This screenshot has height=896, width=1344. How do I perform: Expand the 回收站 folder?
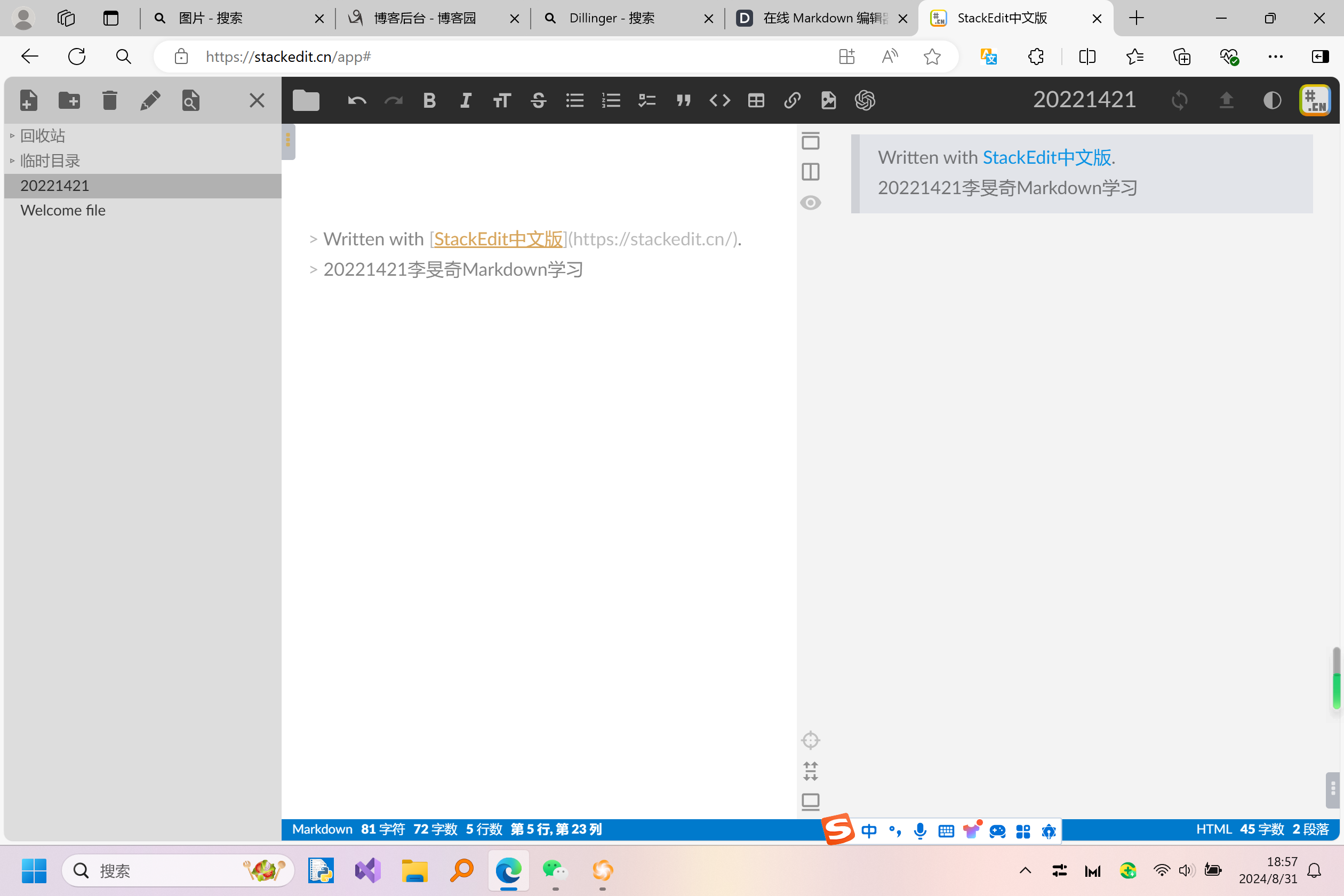coord(143,136)
